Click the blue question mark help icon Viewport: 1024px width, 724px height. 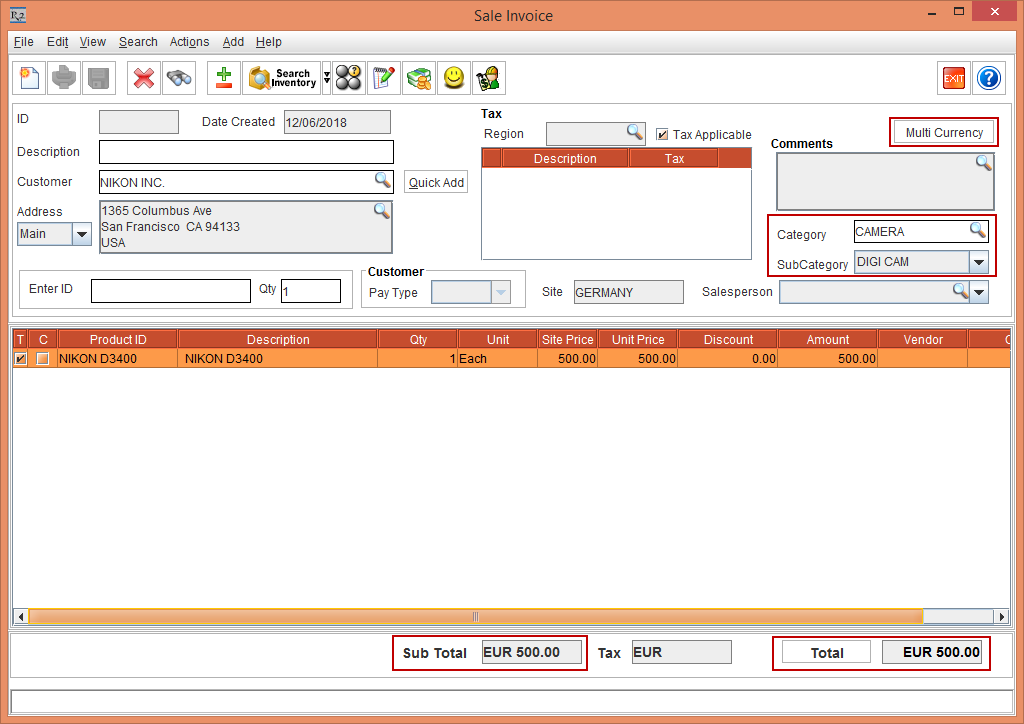[989, 78]
